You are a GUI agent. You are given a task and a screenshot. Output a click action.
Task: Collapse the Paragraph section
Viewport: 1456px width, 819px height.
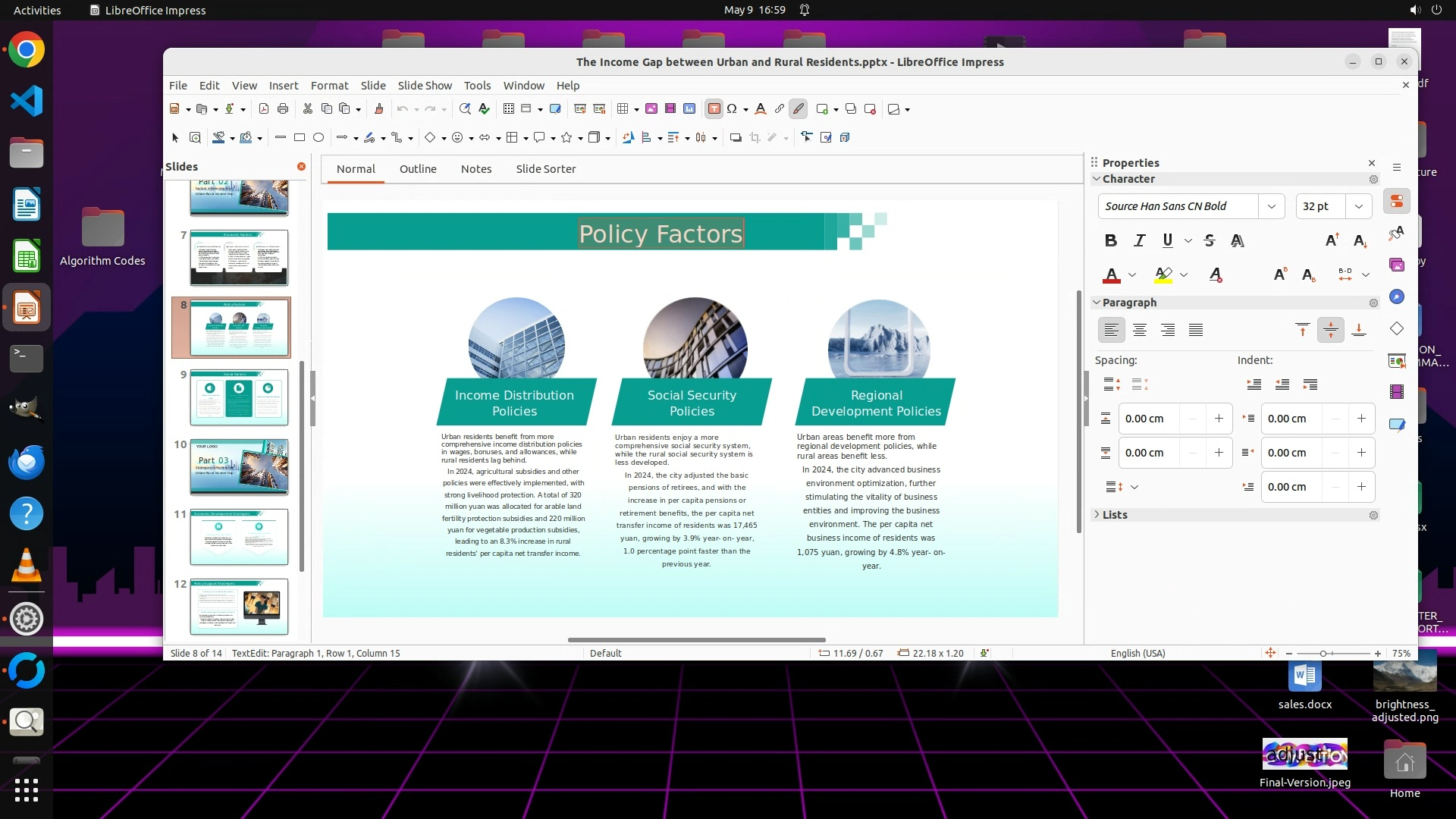[1097, 303]
